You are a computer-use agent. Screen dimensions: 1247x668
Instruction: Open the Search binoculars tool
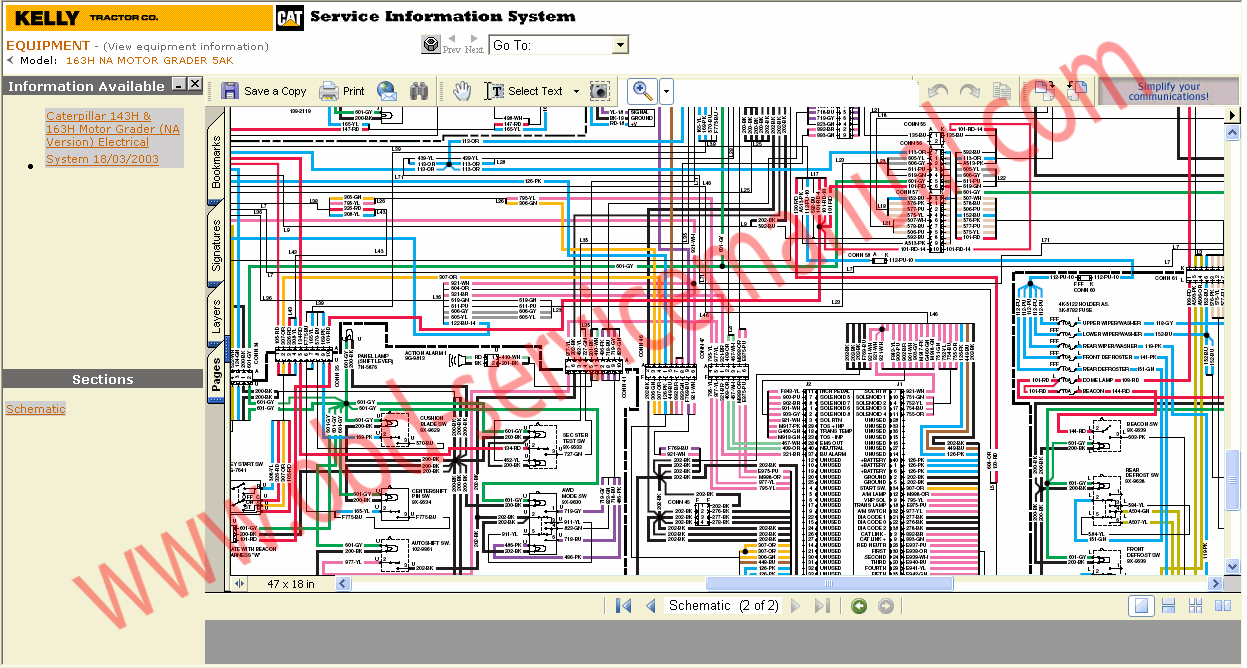pyautogui.click(x=418, y=91)
